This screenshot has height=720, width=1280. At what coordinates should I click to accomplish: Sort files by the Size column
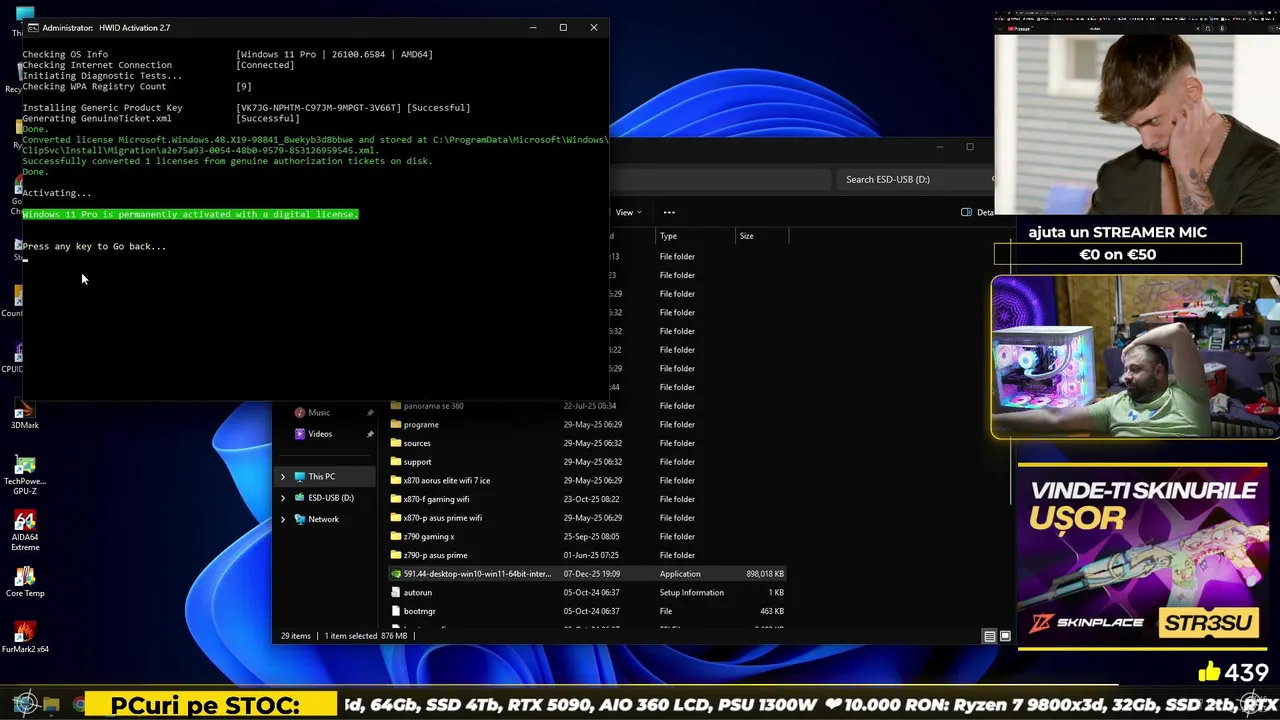[762, 236]
